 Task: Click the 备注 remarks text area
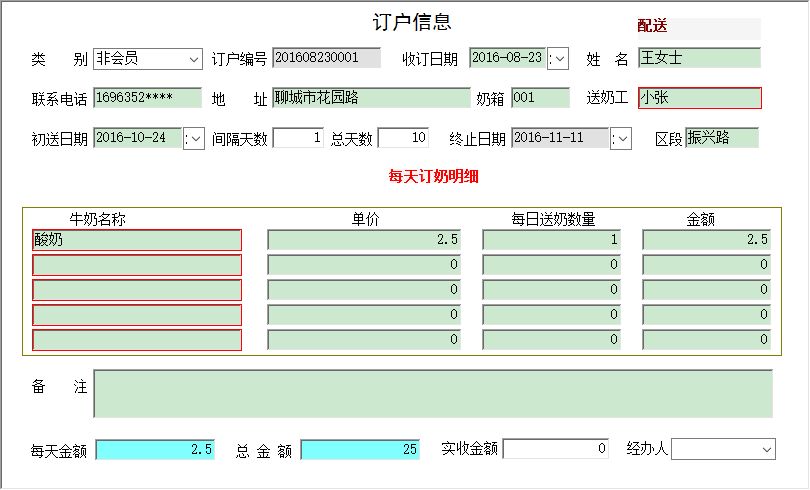[x=433, y=394]
